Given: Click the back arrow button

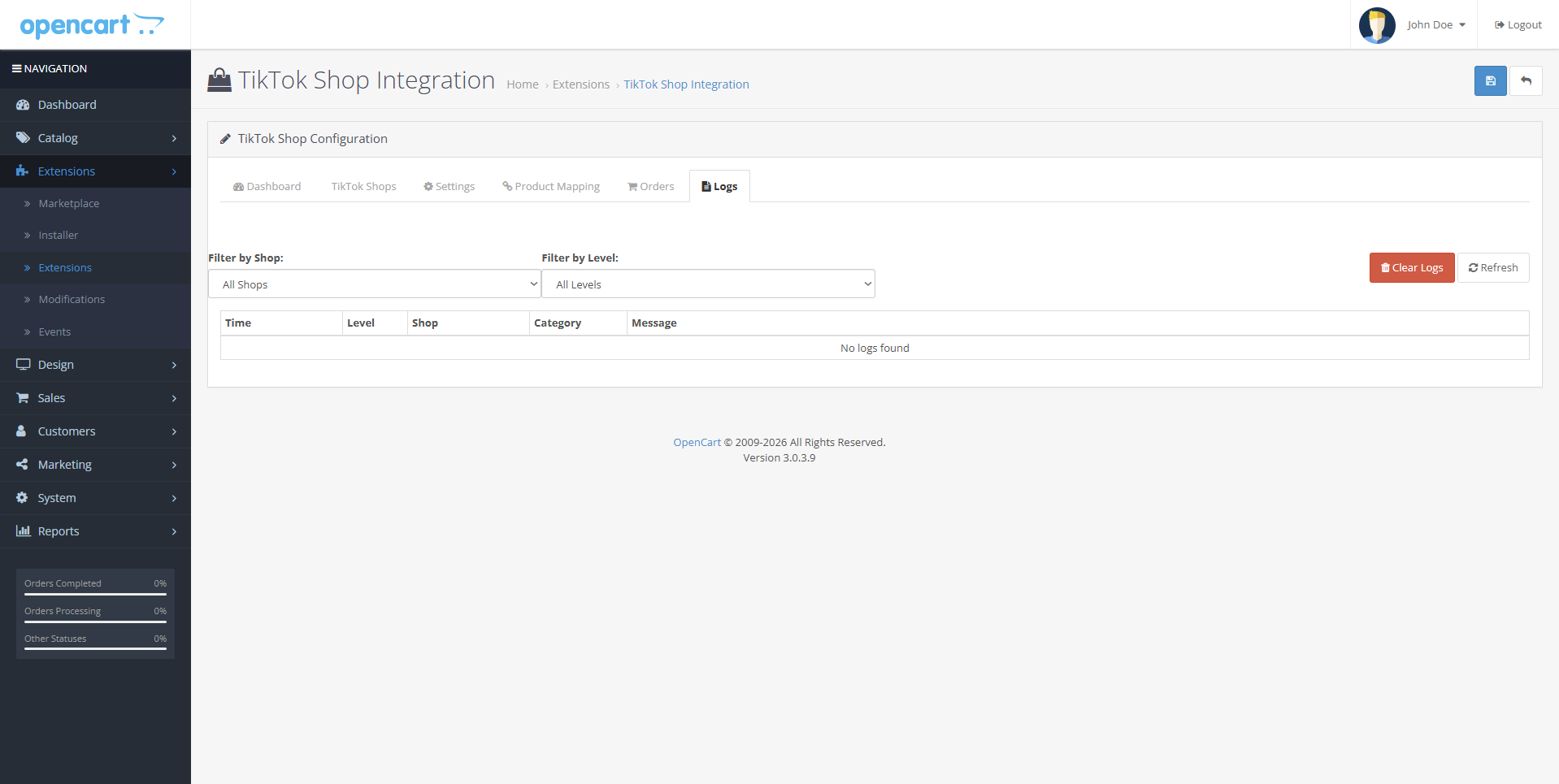Looking at the screenshot, I should [x=1526, y=80].
